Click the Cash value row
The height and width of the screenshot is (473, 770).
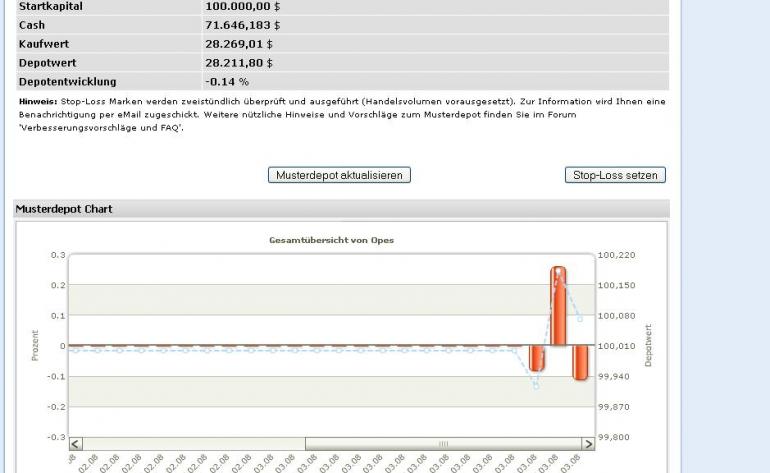point(342,25)
